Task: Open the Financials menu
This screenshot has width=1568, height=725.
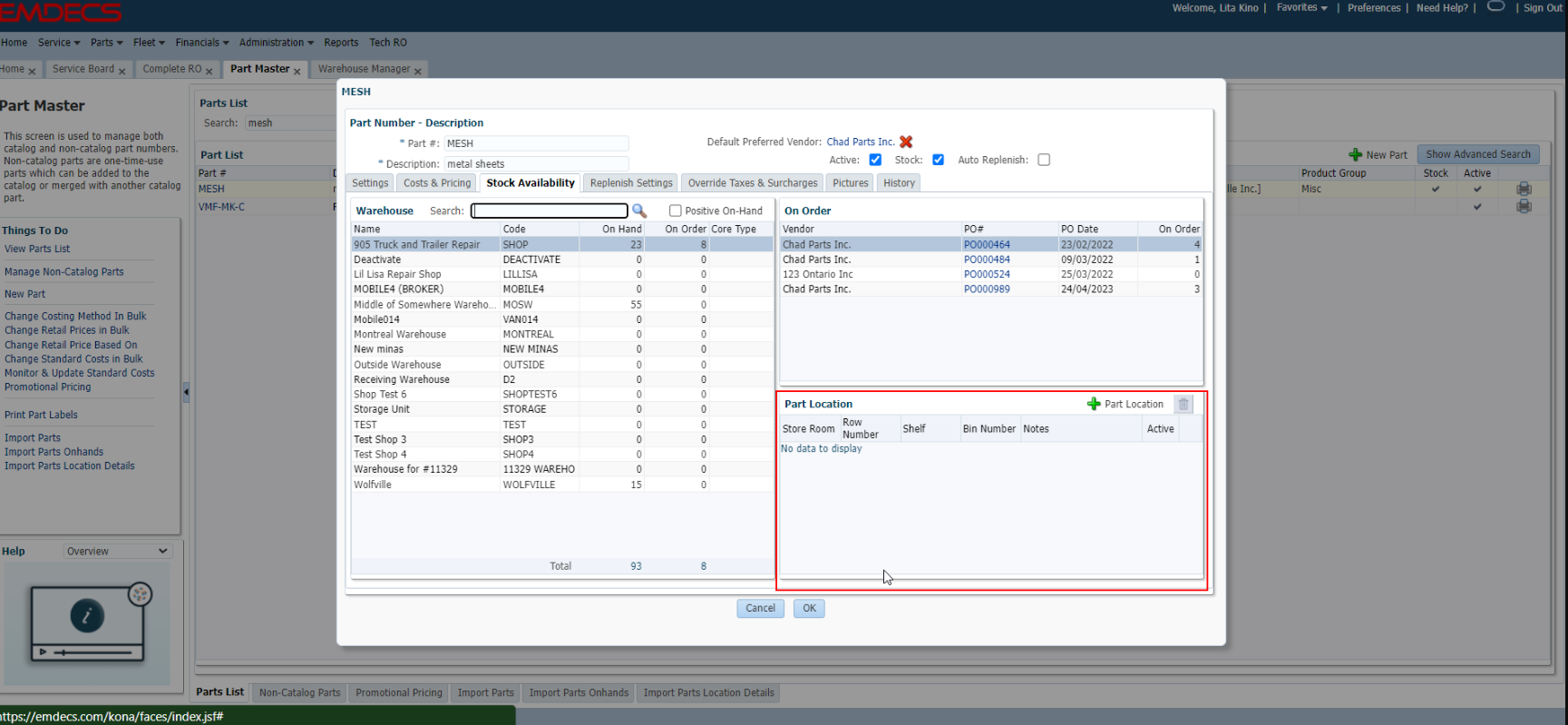Action: (x=202, y=43)
